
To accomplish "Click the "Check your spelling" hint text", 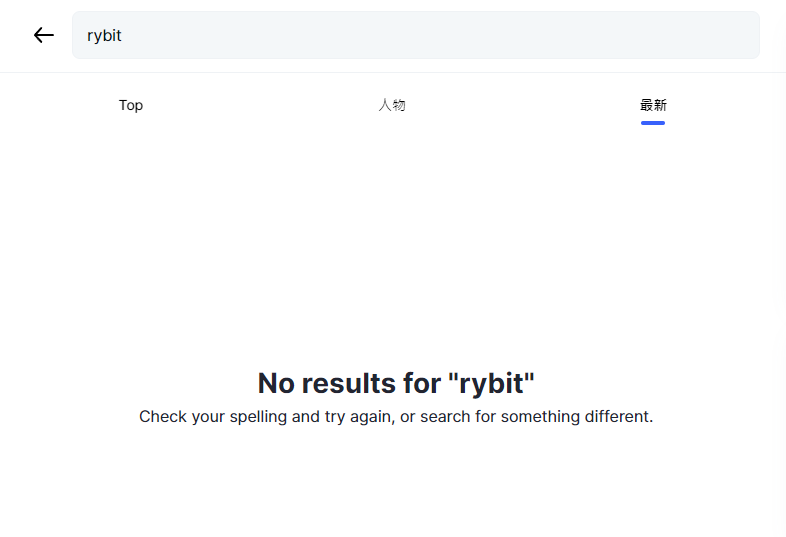I will (x=396, y=416).
